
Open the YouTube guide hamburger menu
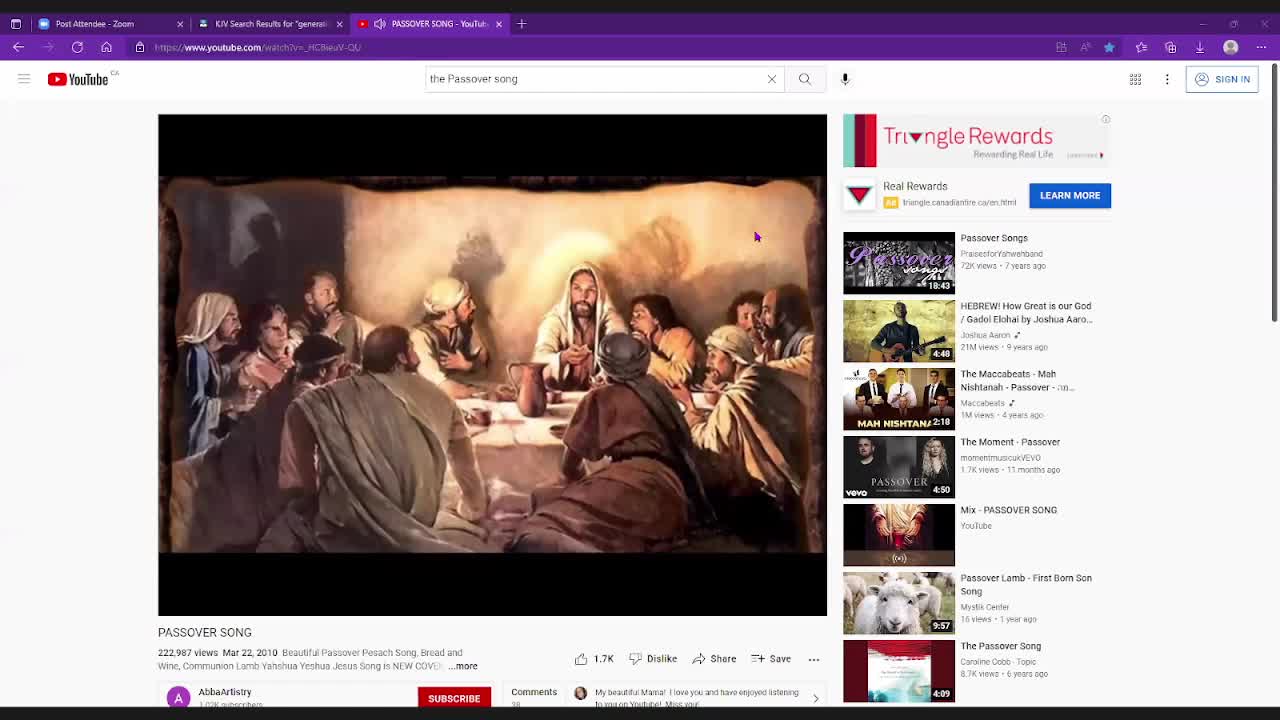tap(24, 79)
